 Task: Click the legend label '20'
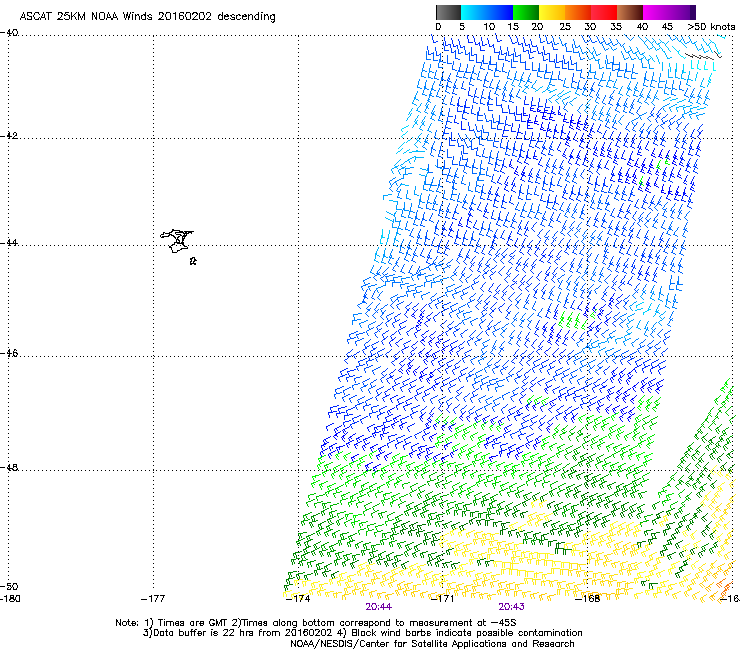point(538,27)
